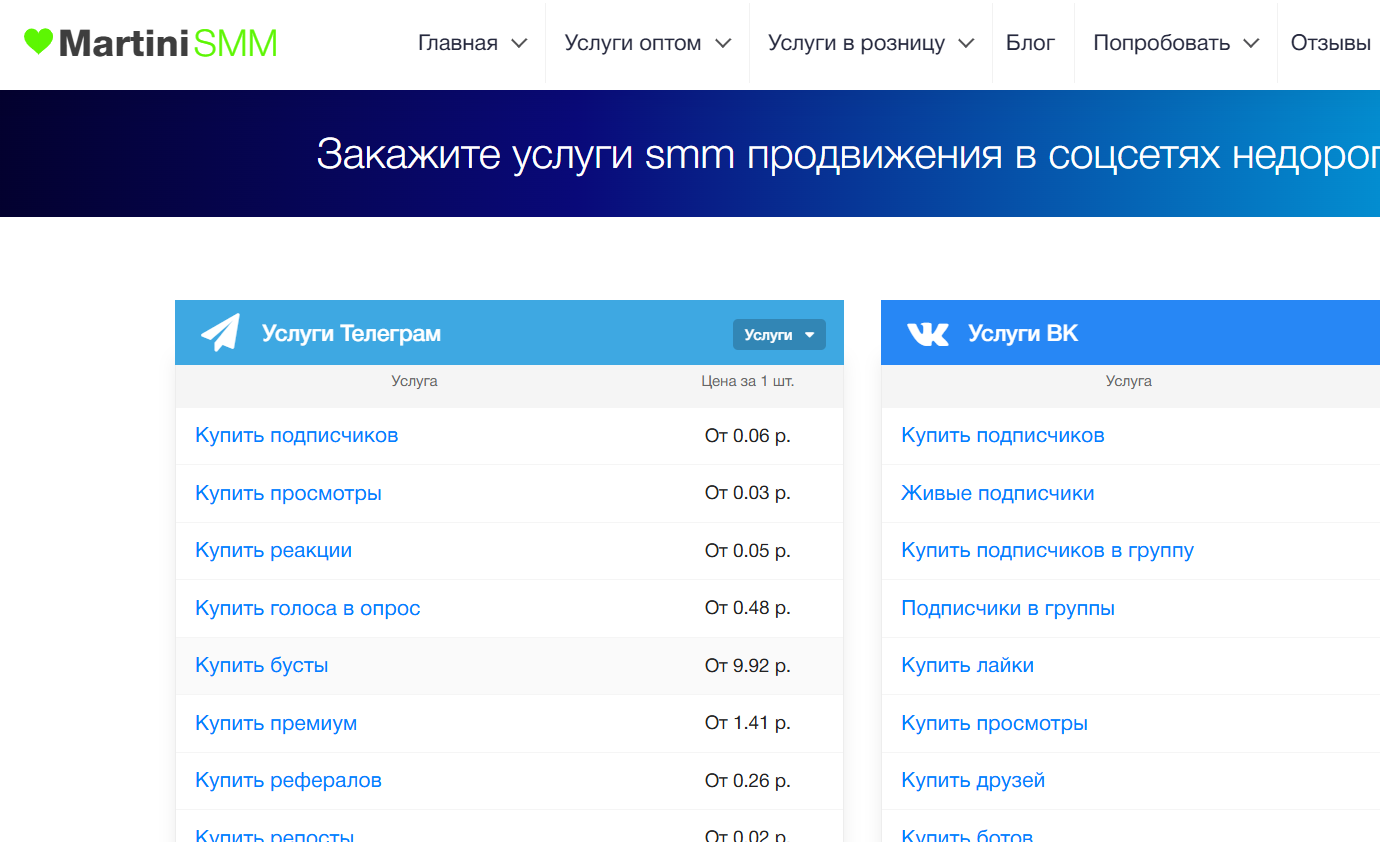Click the price От 0.05 р.
Screen dimensions: 1380x842
pos(748,550)
